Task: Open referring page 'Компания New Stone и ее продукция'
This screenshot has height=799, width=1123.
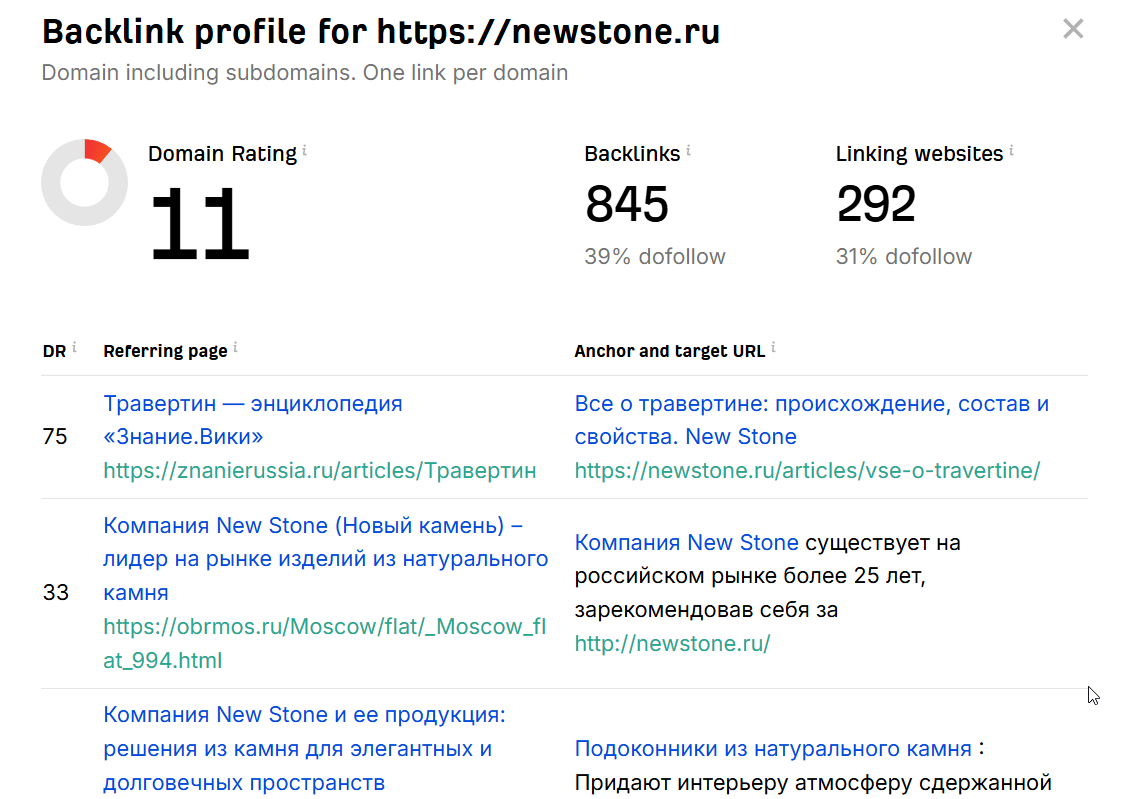Action: coord(304,748)
